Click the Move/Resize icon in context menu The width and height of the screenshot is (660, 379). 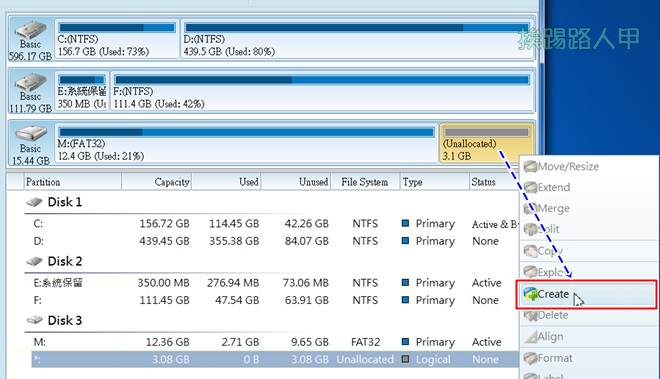(530, 166)
